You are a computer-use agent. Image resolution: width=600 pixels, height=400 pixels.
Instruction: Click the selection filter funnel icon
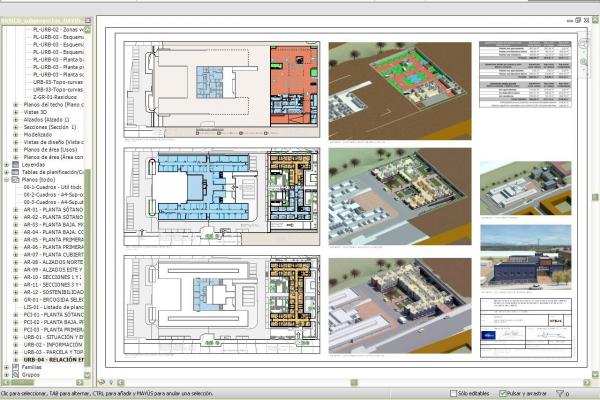point(561,393)
